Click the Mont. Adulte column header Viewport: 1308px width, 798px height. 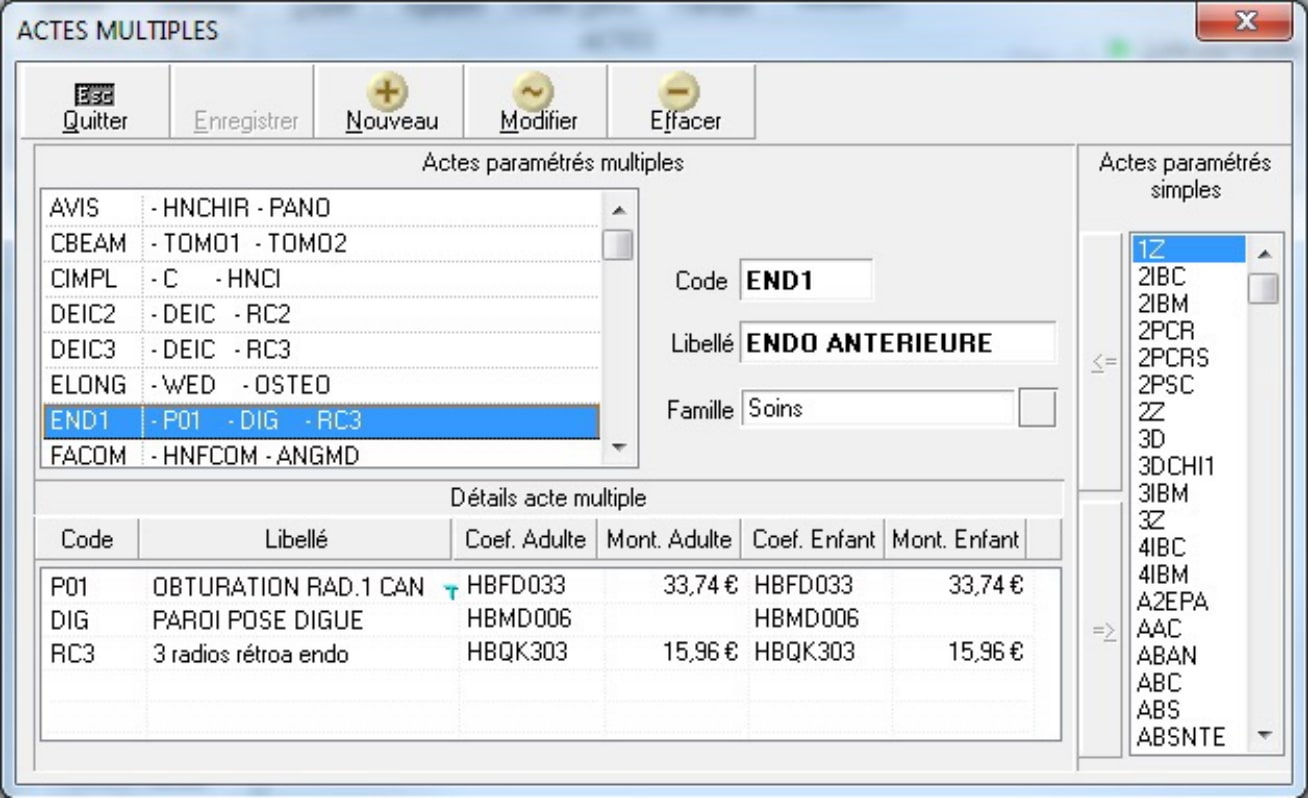pos(670,540)
